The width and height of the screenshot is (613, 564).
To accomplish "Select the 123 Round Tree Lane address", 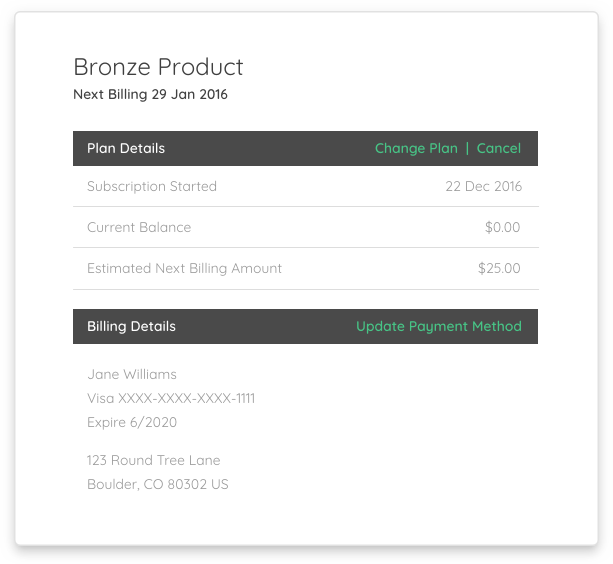I will click(153, 461).
